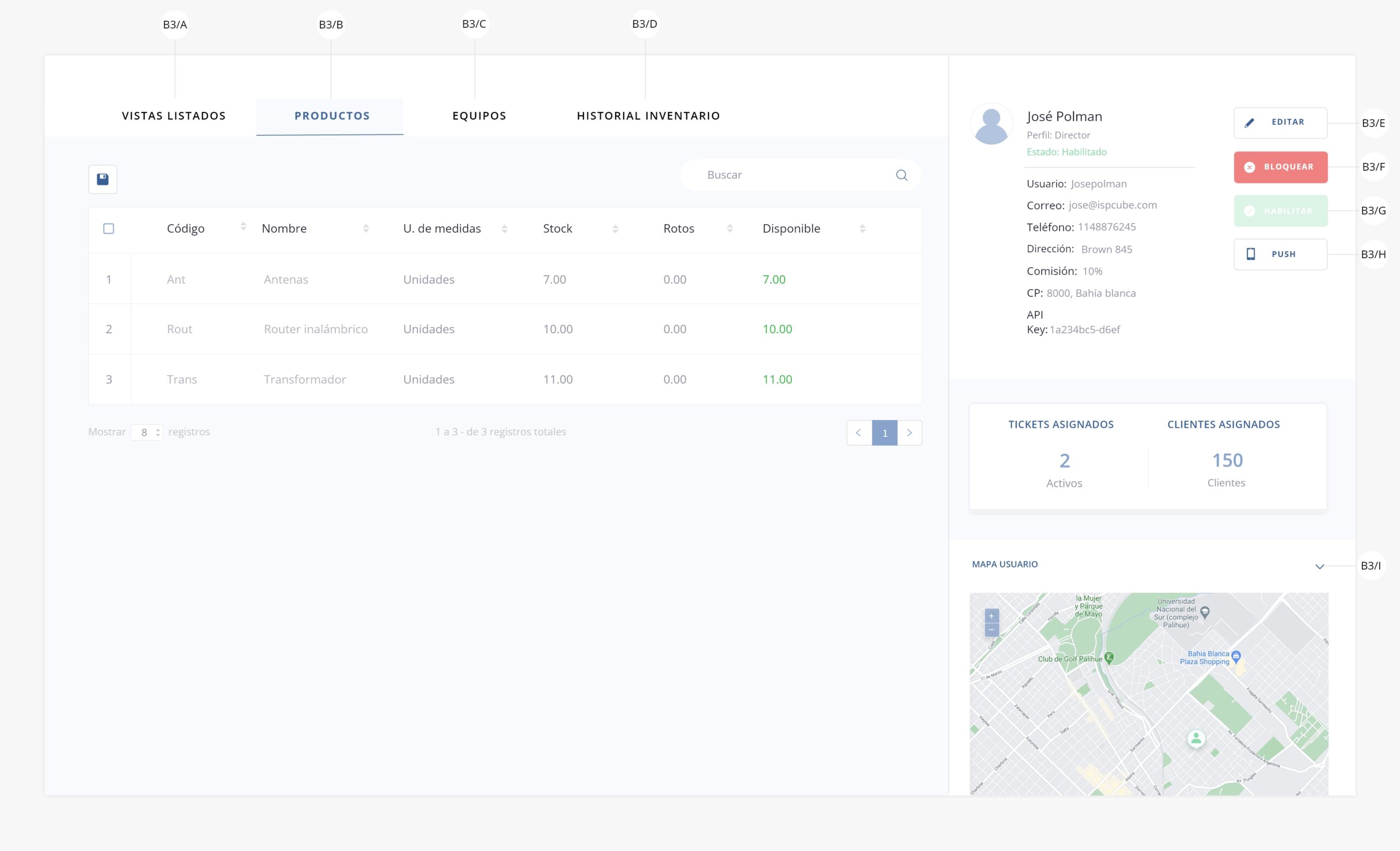Click the save floppy disk icon
Screen dimensions: 1400x851
pyautogui.click(x=103, y=179)
